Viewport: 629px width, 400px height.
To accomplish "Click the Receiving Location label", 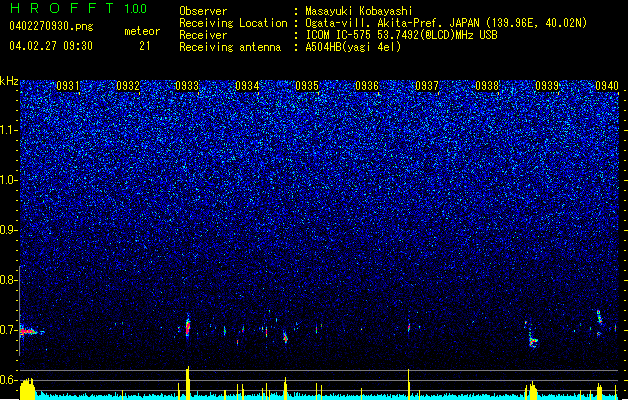I will [233, 23].
